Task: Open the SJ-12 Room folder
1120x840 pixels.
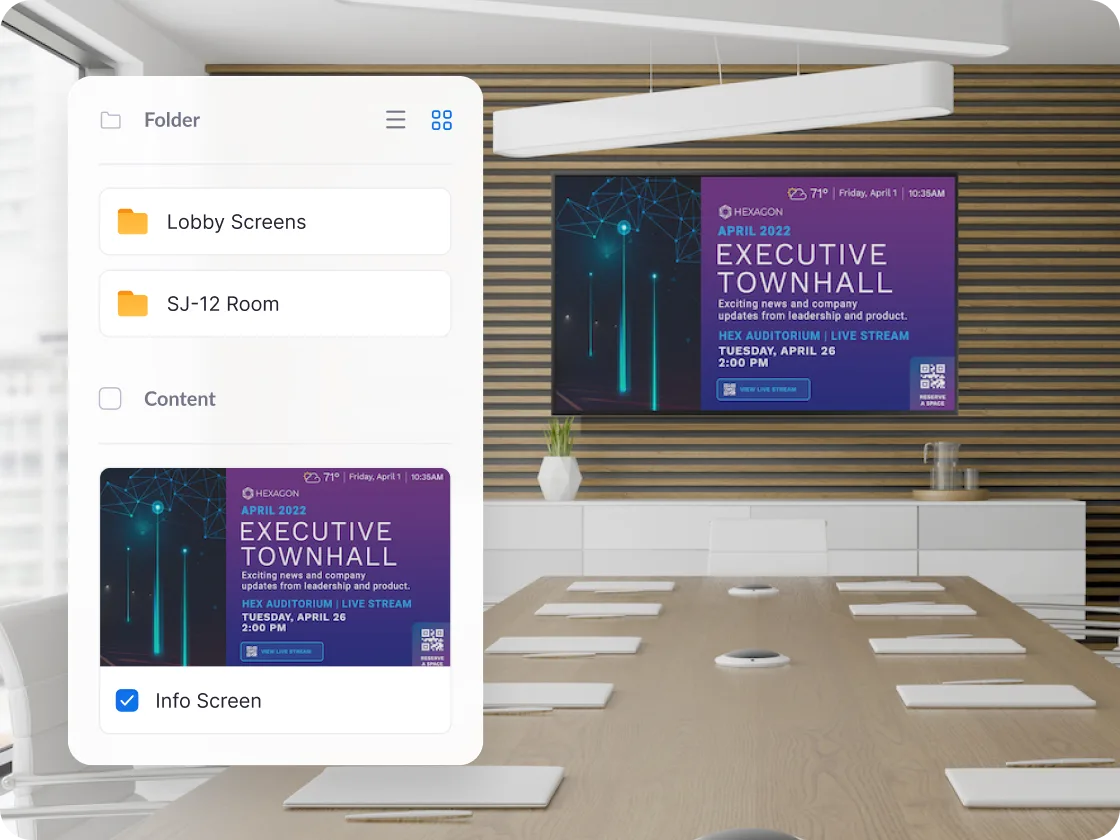Action: pyautogui.click(x=275, y=304)
